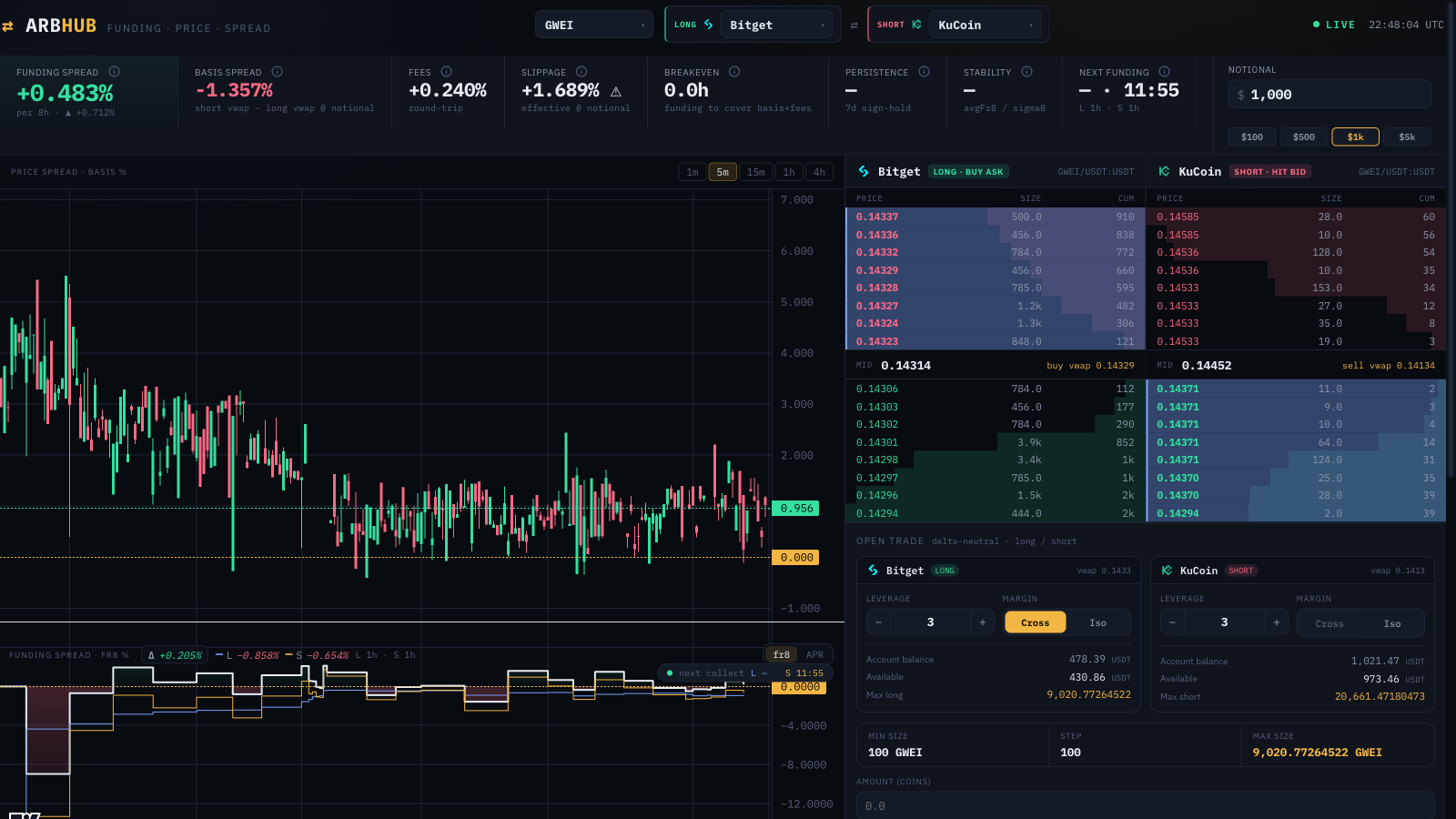1456x819 pixels.
Task: Open info icon beside Stability
Action: click(1027, 71)
